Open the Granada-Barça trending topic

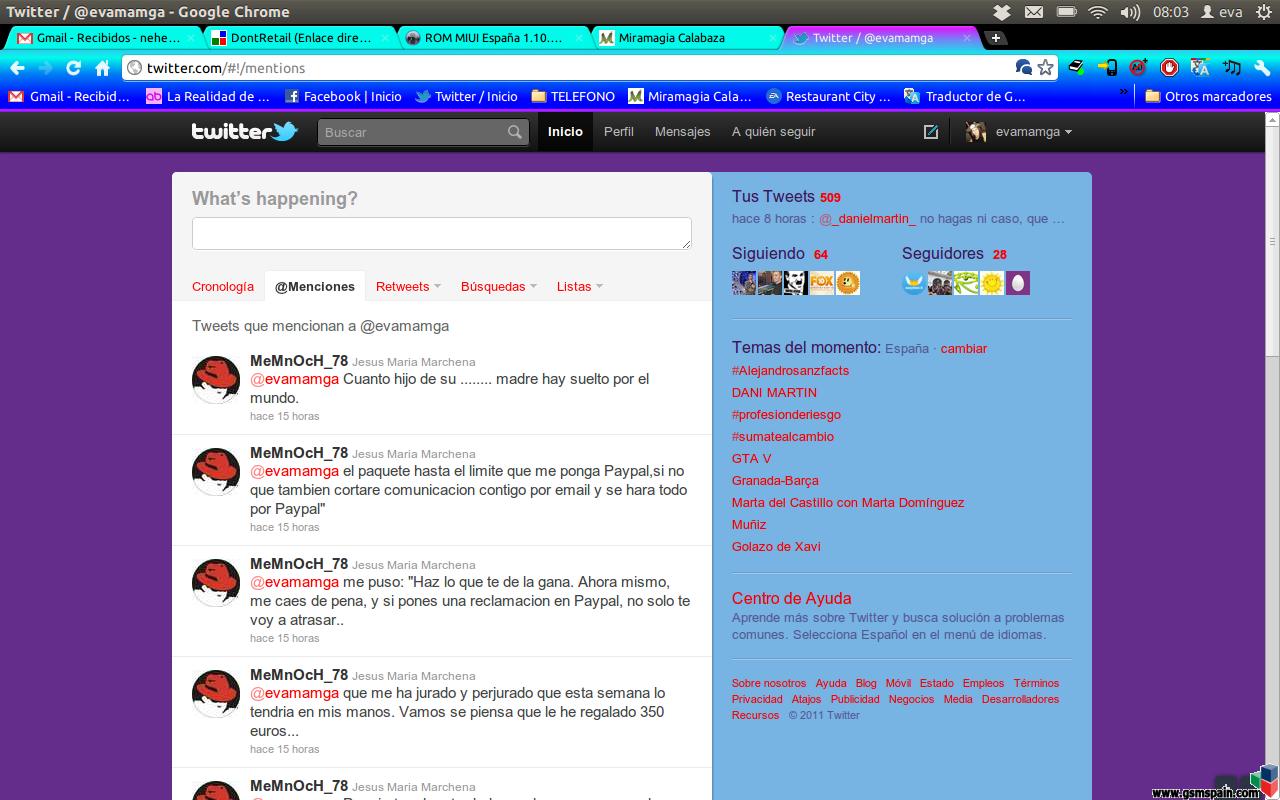click(x=775, y=481)
